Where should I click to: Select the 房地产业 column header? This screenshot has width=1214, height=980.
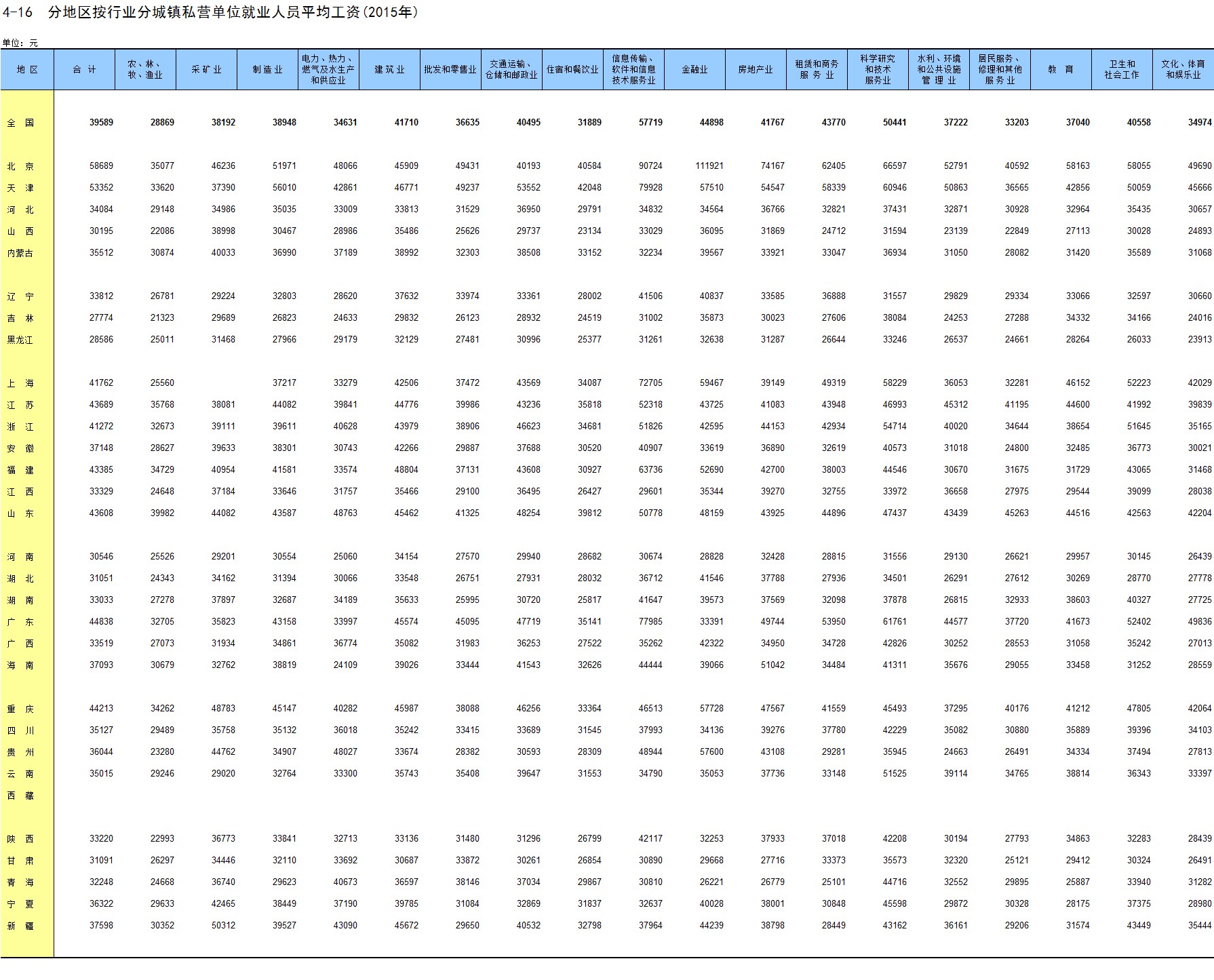(x=756, y=70)
